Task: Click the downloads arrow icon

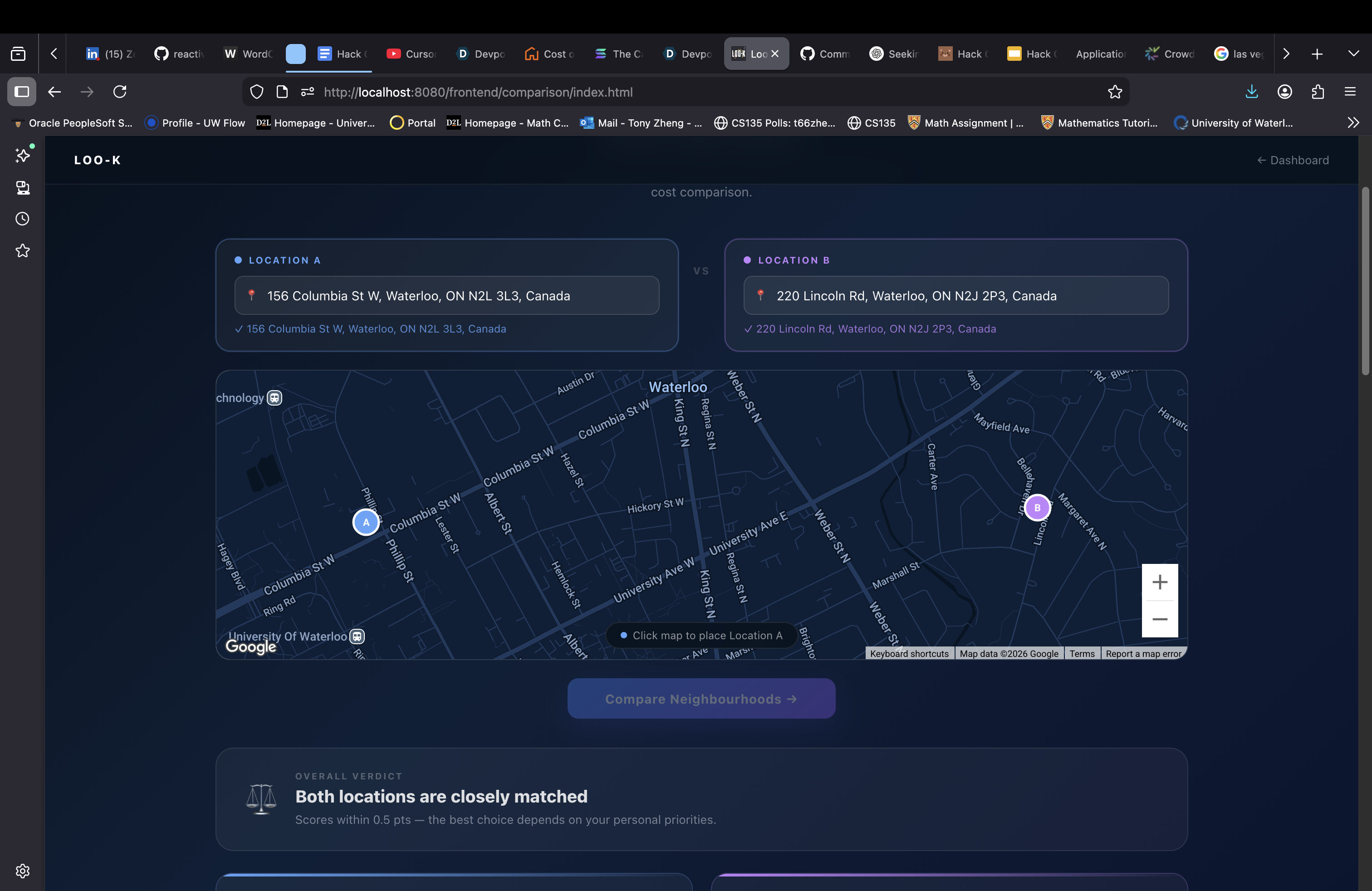Action: [x=1251, y=92]
